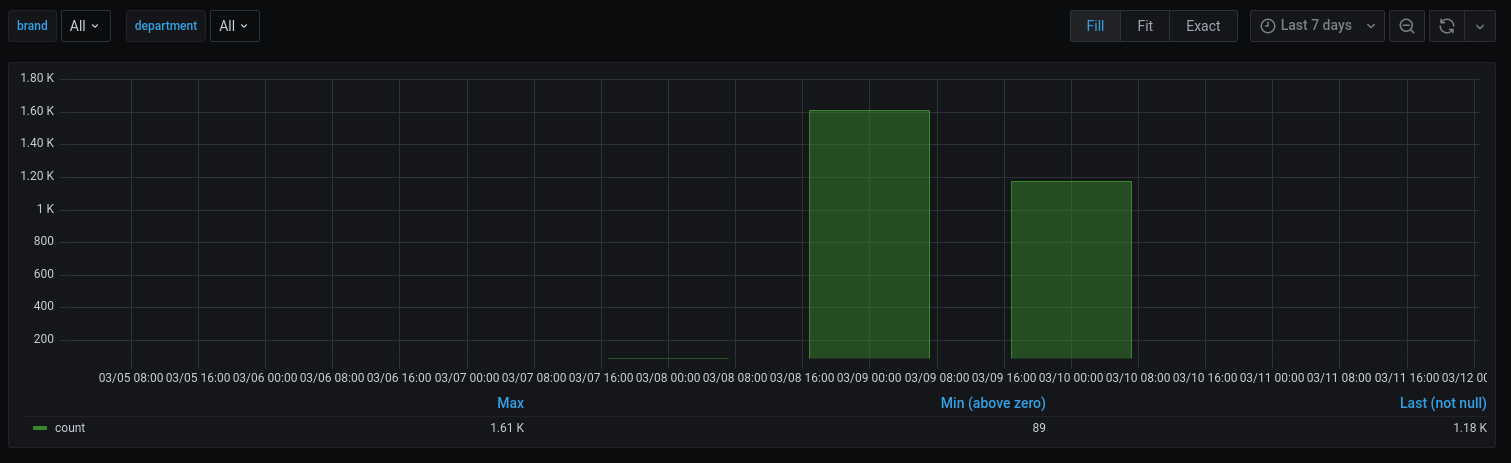The height and width of the screenshot is (463, 1511).
Task: Click the department variable label
Action: tap(166, 26)
